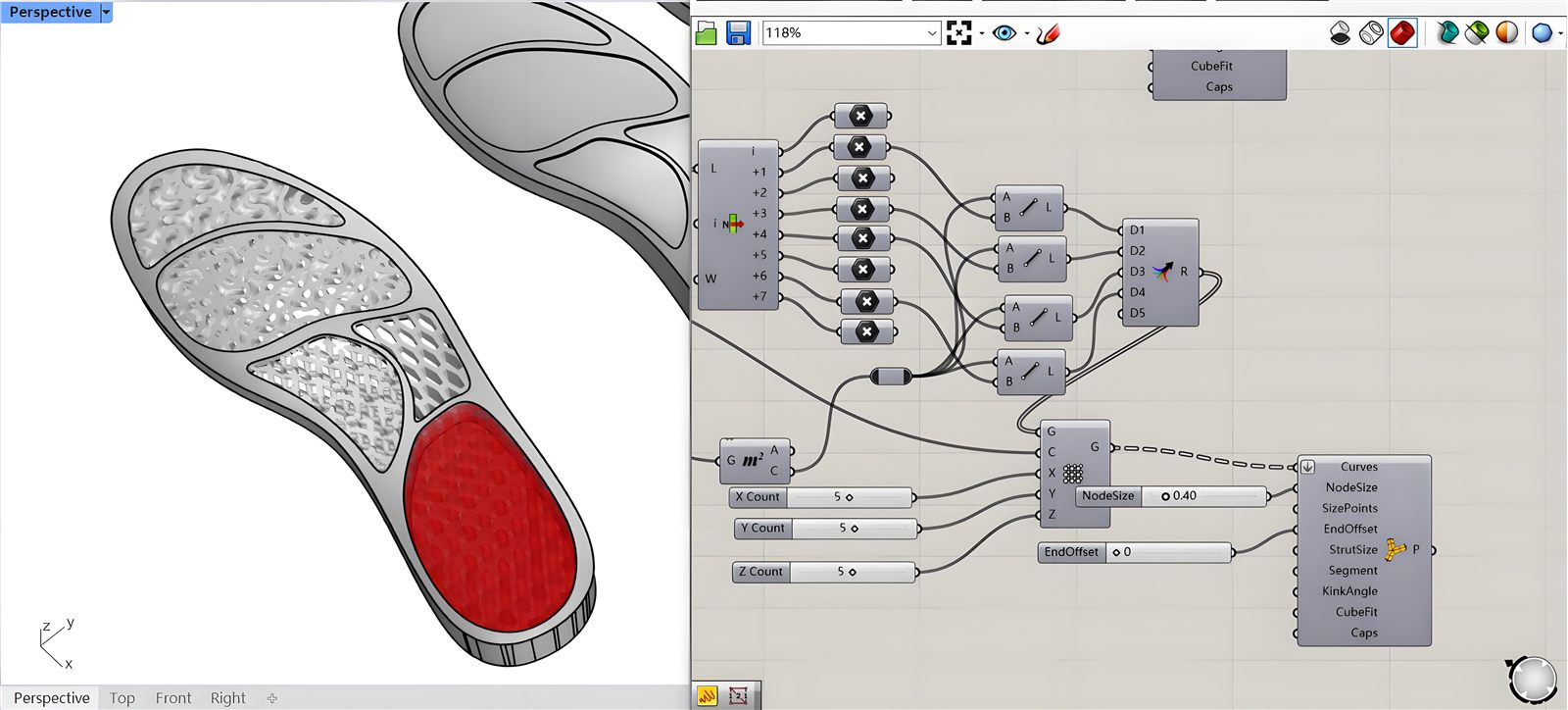This screenshot has width=1568, height=710.
Task: Click the Z Count slider
Action: pos(824,572)
